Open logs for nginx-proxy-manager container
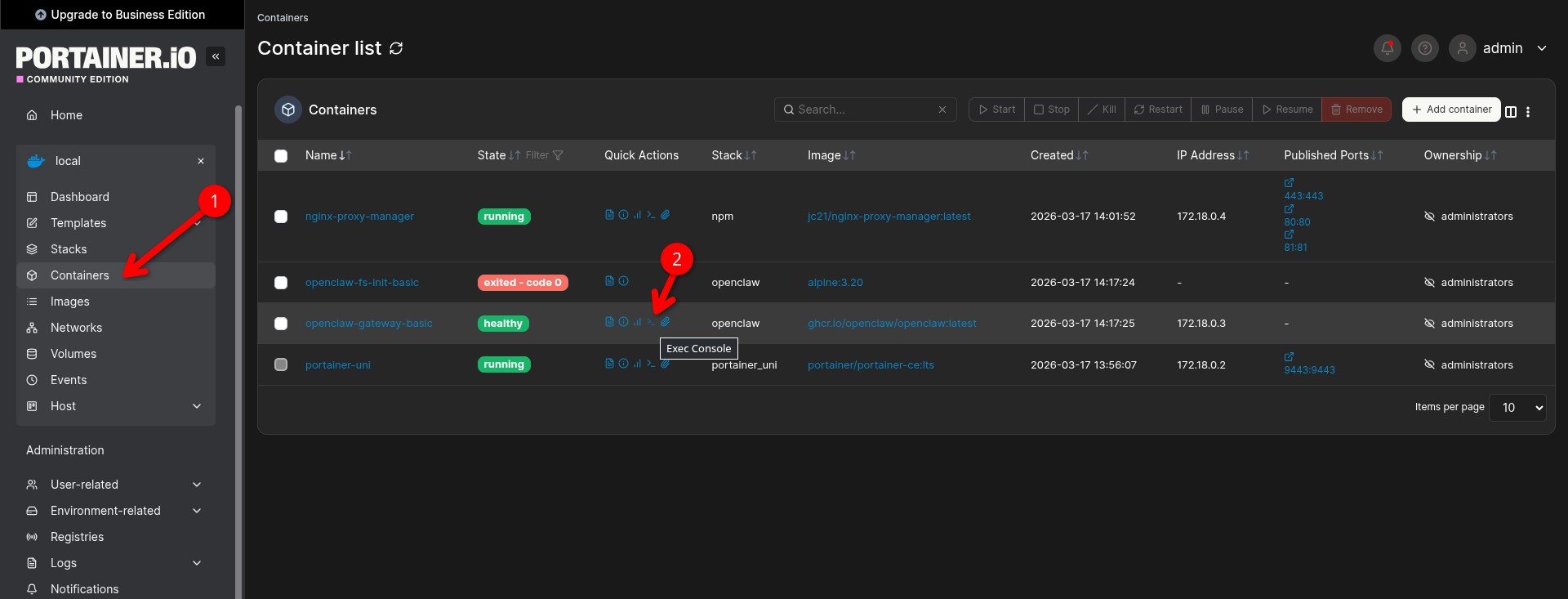The height and width of the screenshot is (599, 1568). click(609, 215)
